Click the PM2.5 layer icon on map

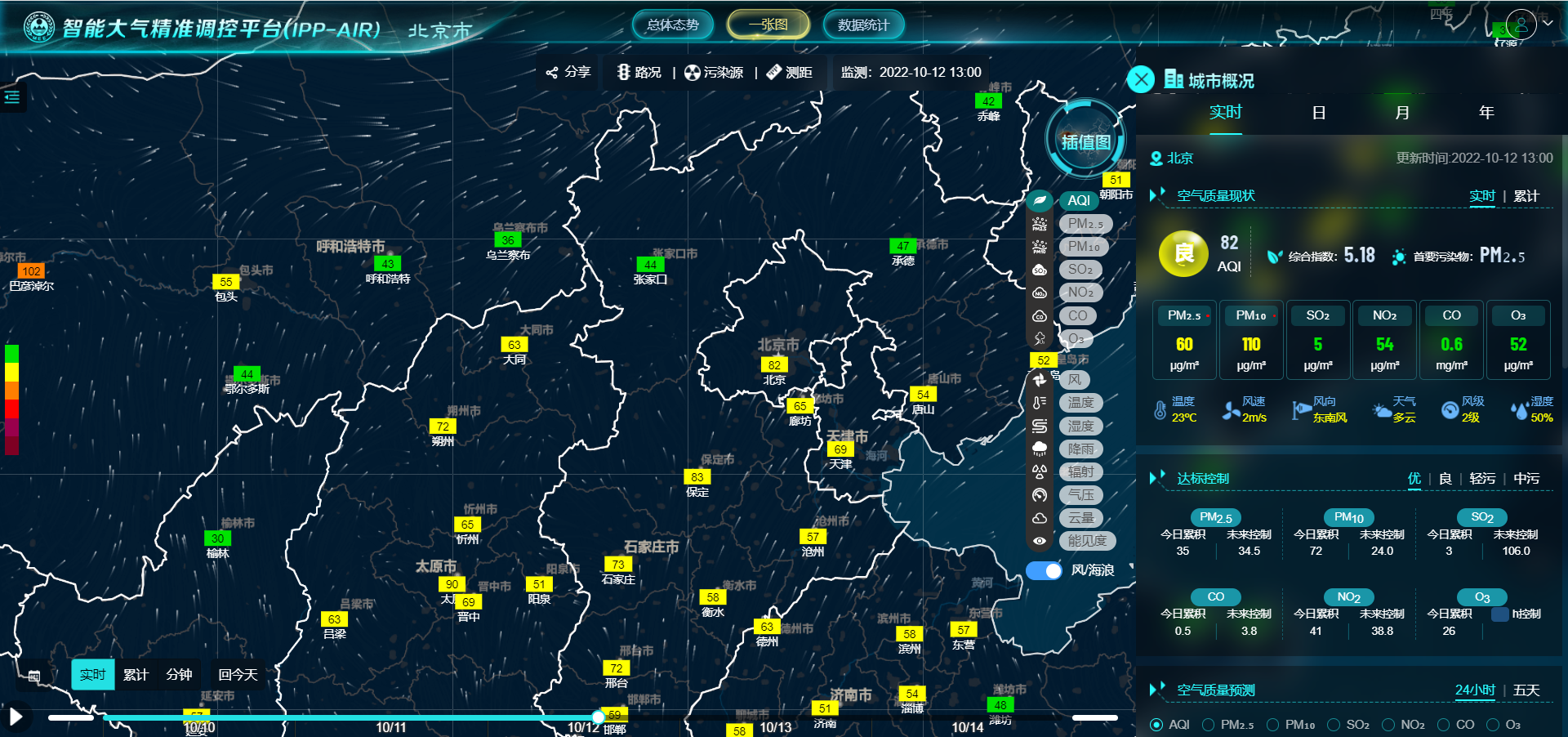pos(1040,224)
